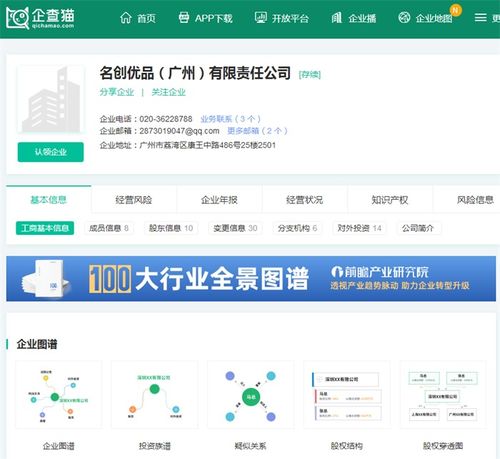Screen dimensions: 500x459
Task: Switch to the 企业年报 tab
Action: (219, 200)
